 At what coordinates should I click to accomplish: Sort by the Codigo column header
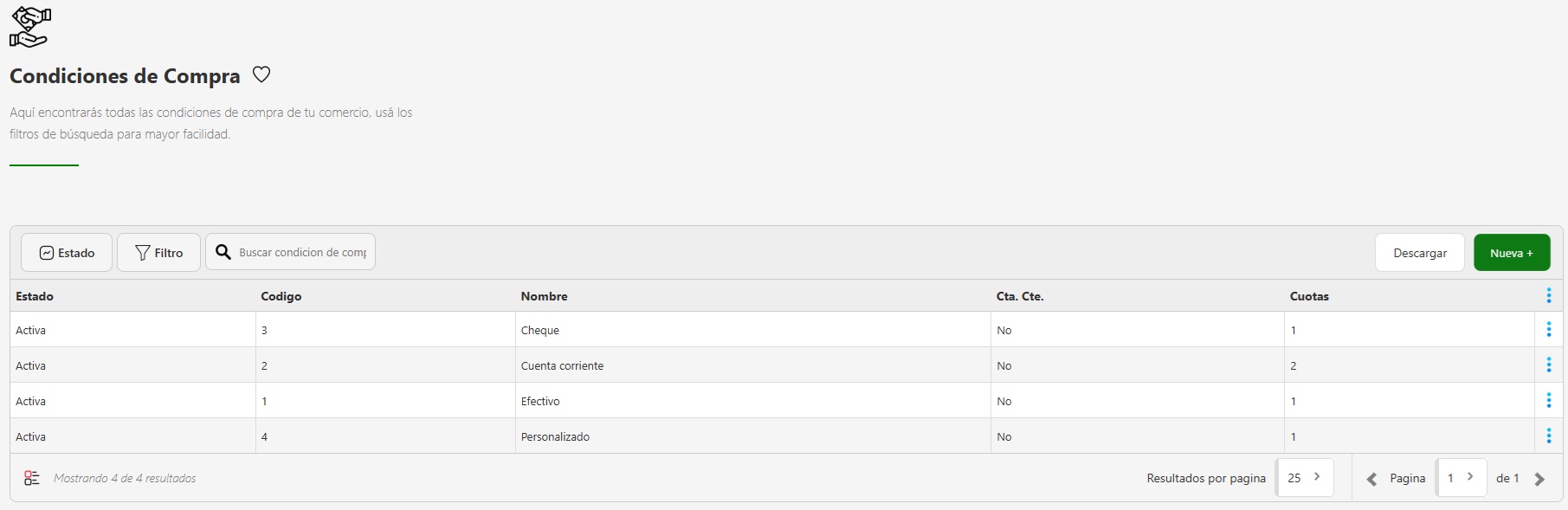click(x=281, y=296)
